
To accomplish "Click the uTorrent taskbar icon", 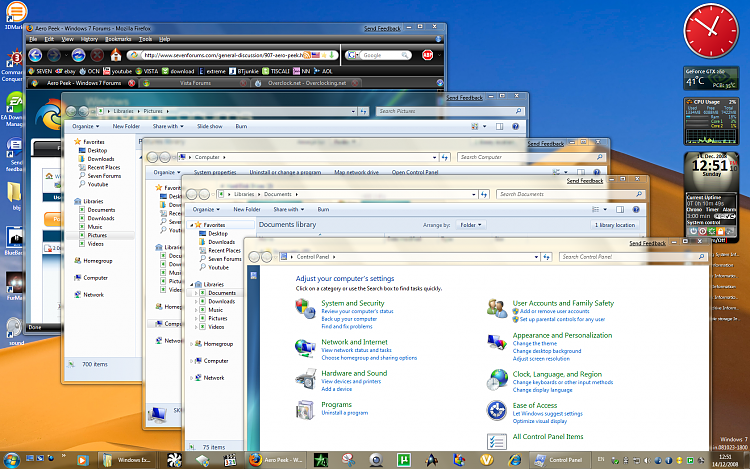I will (404, 460).
